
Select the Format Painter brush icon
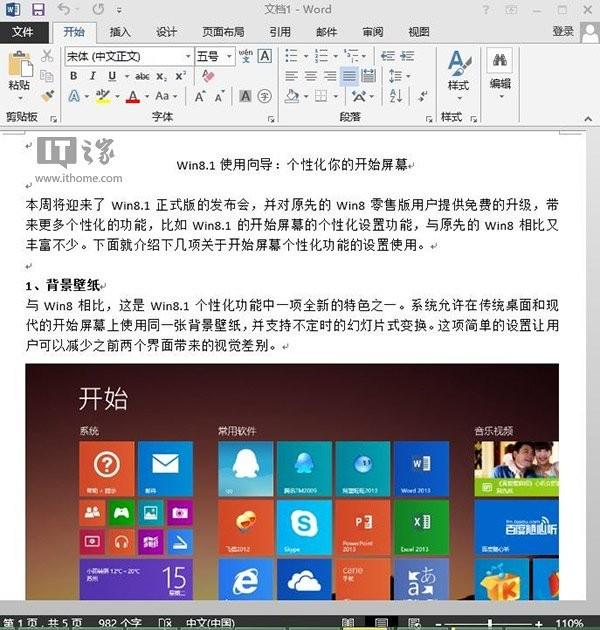coord(47,96)
